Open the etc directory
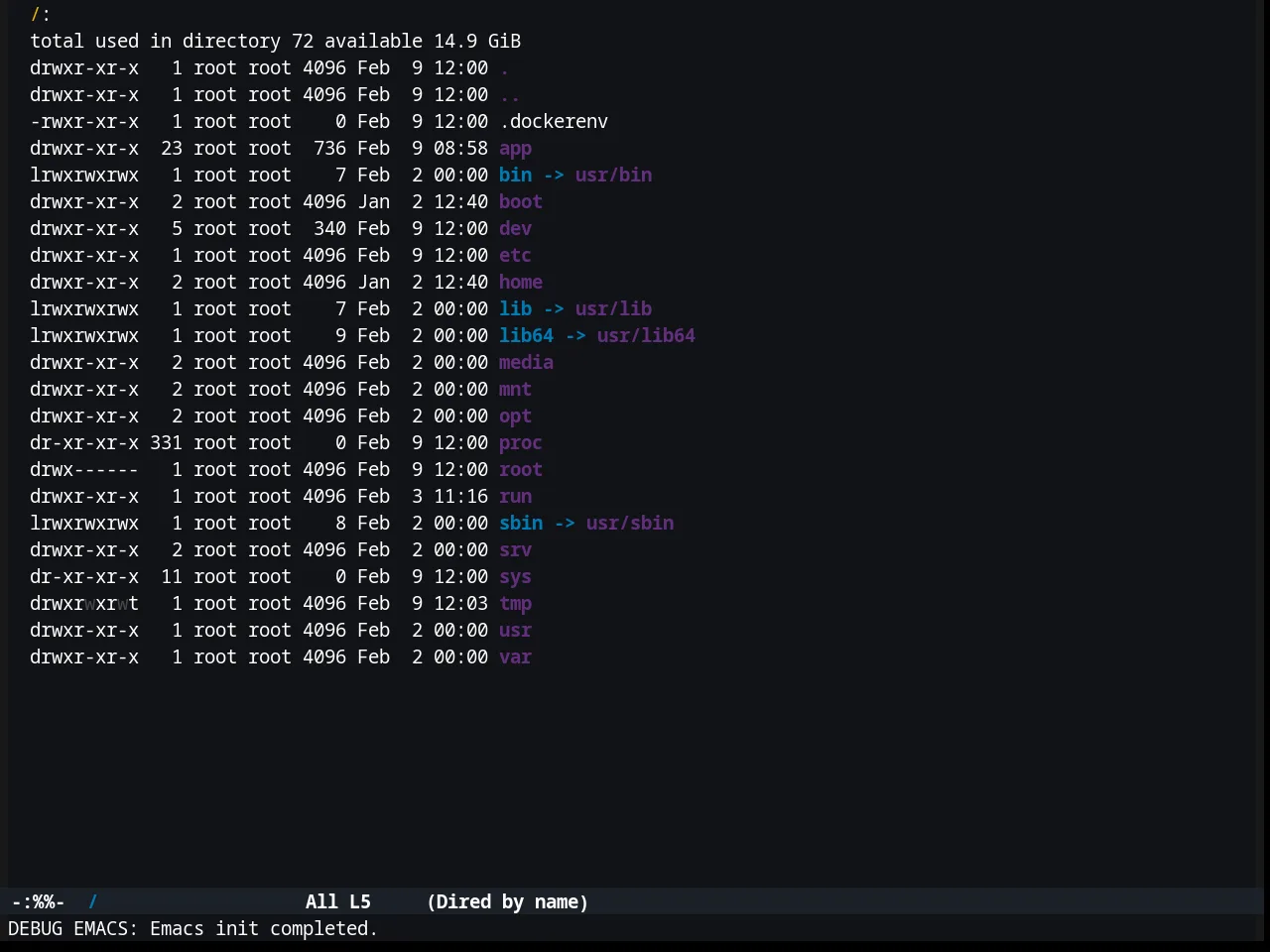Viewport: 1270px width, 952px height. (515, 255)
